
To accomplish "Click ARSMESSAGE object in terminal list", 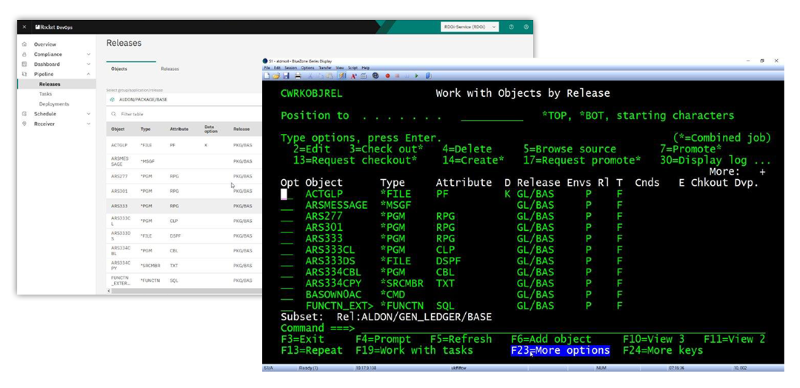I will 336,205.
